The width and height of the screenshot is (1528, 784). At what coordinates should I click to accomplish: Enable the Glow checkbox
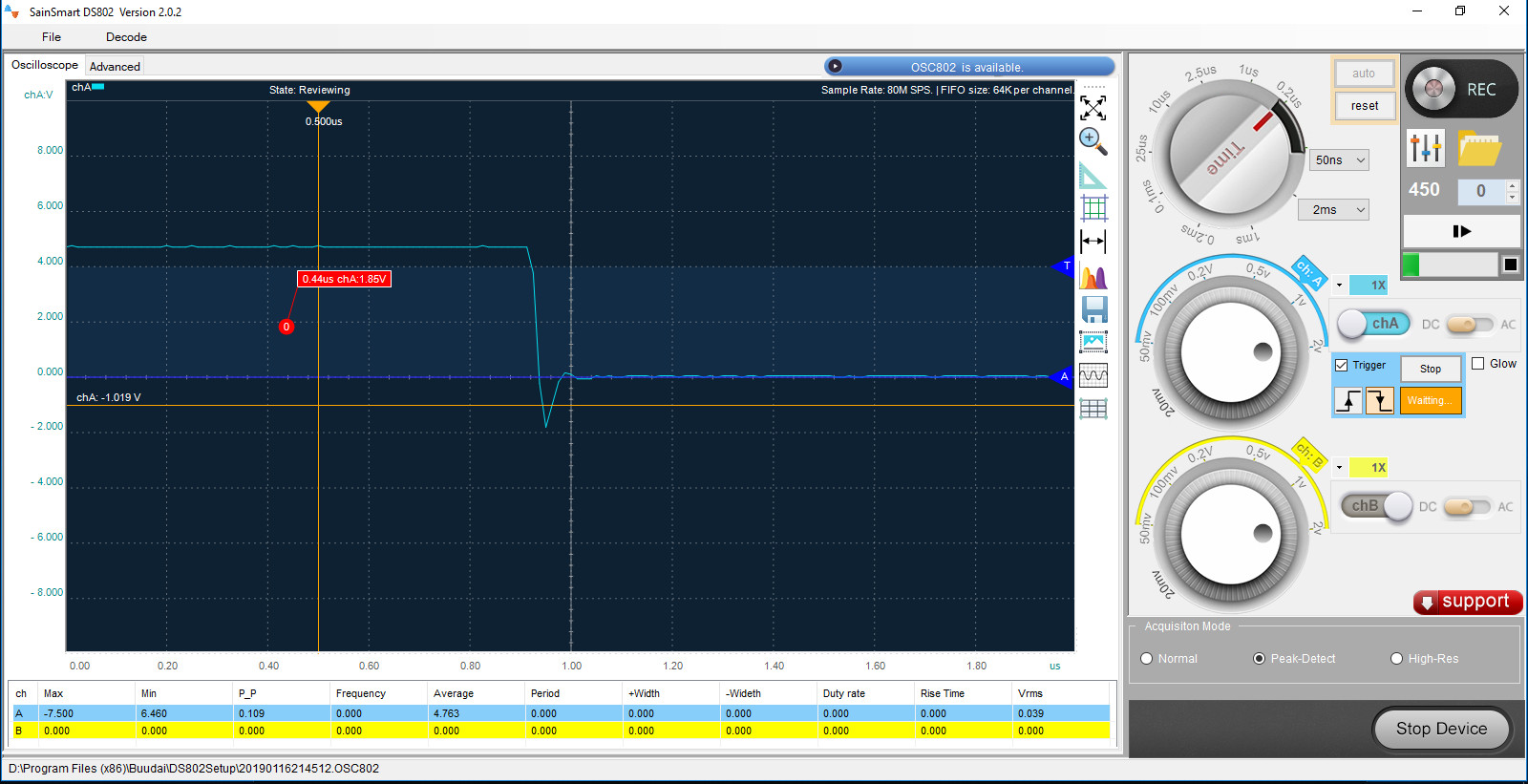tap(1477, 363)
